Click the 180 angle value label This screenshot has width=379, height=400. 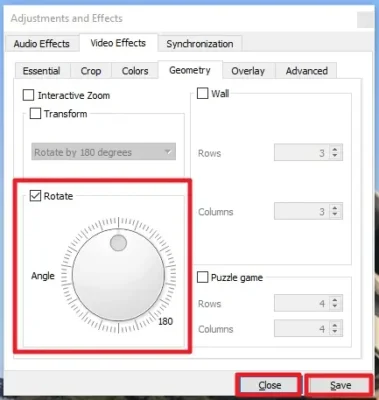pyautogui.click(x=165, y=321)
